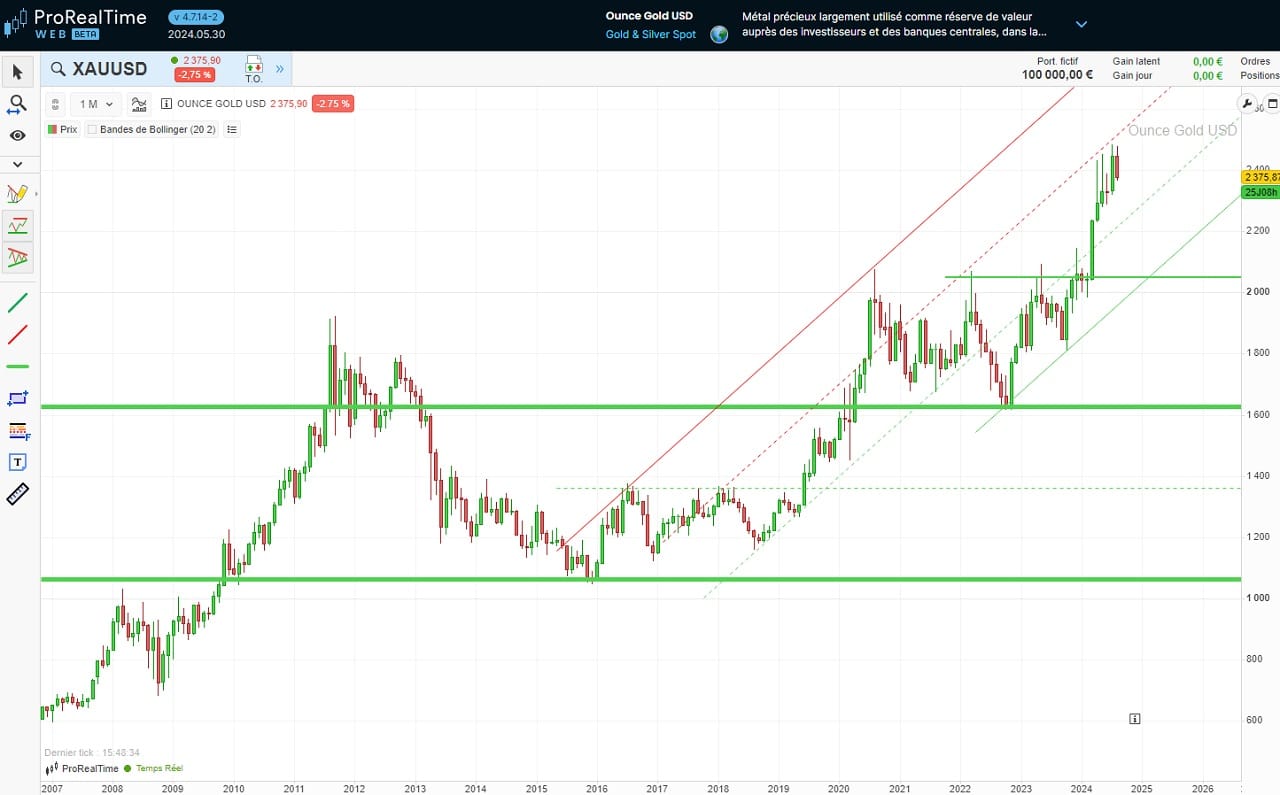Open chart settings wrench icon
Screen dimensions: 1280x795
[x=1246, y=103]
